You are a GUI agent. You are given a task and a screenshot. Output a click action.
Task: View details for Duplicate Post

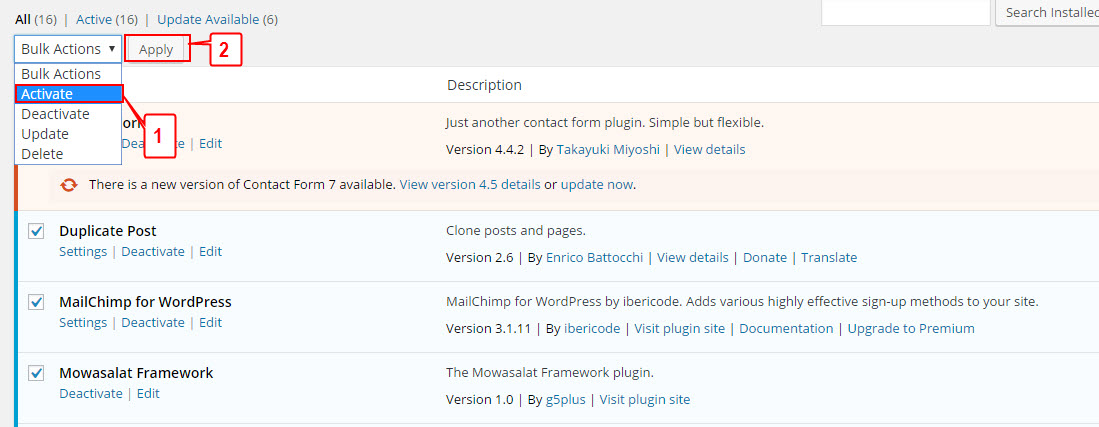click(x=692, y=257)
